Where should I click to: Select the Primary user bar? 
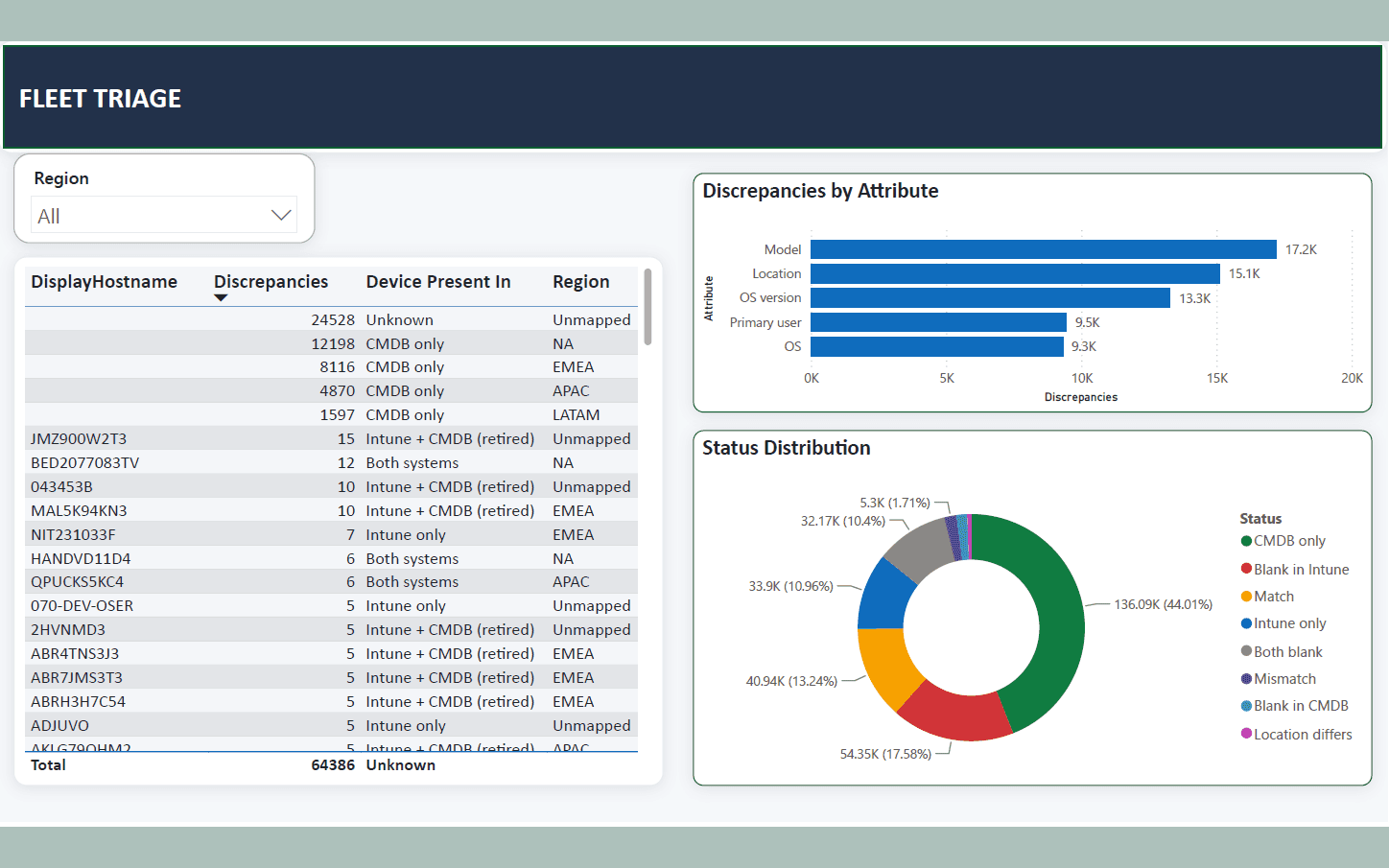[x=938, y=322]
